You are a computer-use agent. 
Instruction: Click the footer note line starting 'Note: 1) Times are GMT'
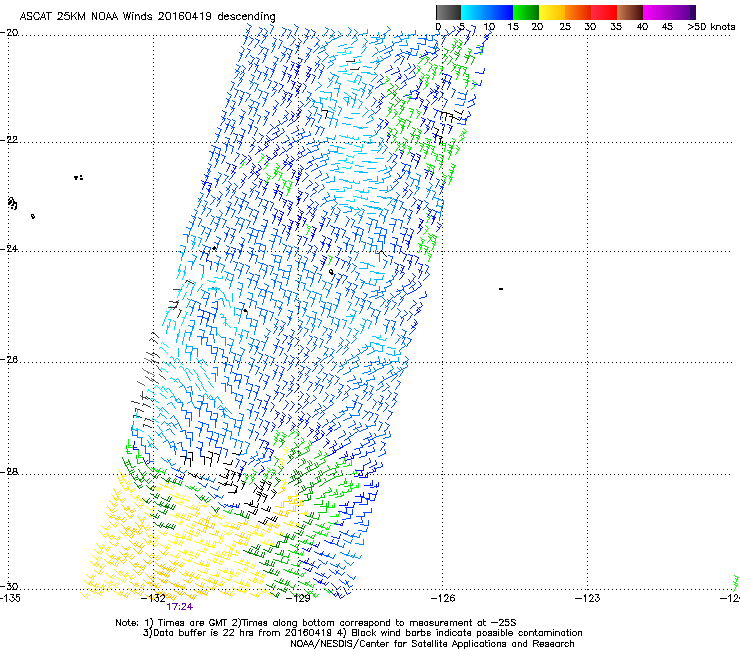coord(316,623)
